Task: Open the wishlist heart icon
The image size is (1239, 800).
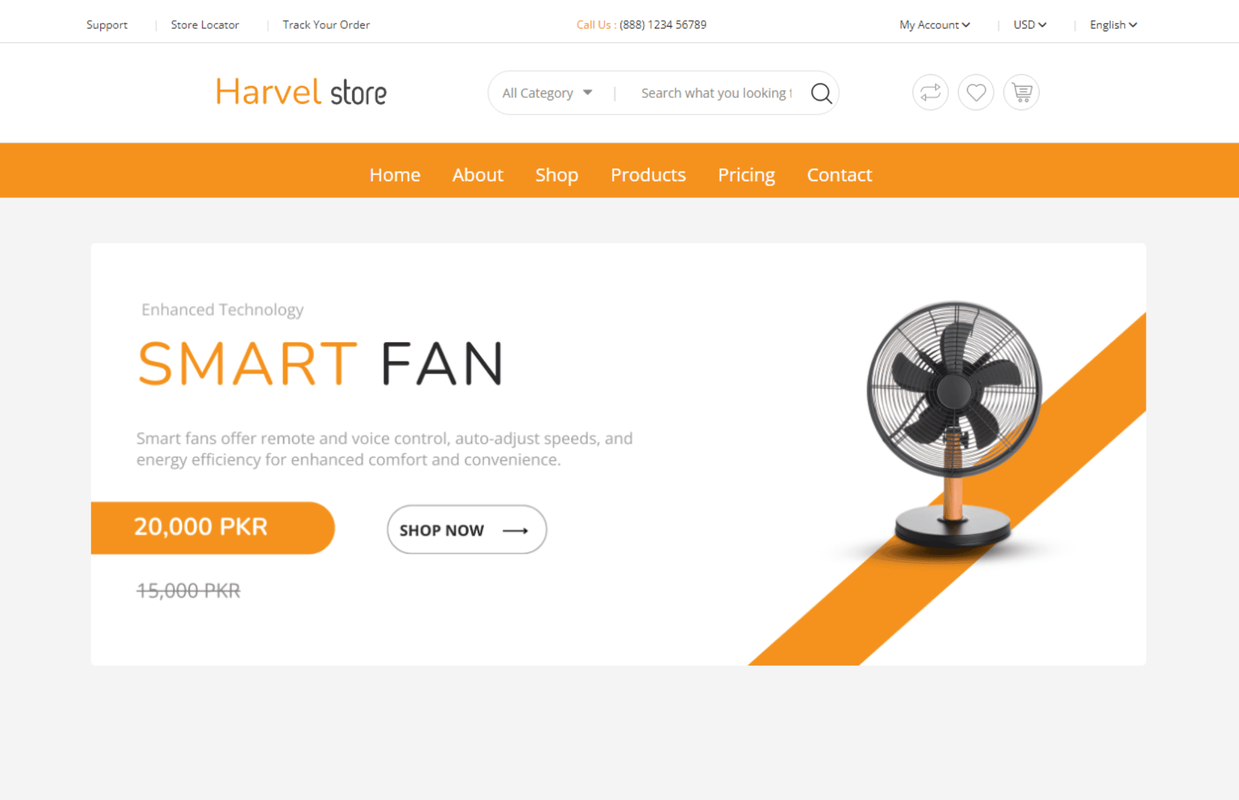Action: click(976, 93)
